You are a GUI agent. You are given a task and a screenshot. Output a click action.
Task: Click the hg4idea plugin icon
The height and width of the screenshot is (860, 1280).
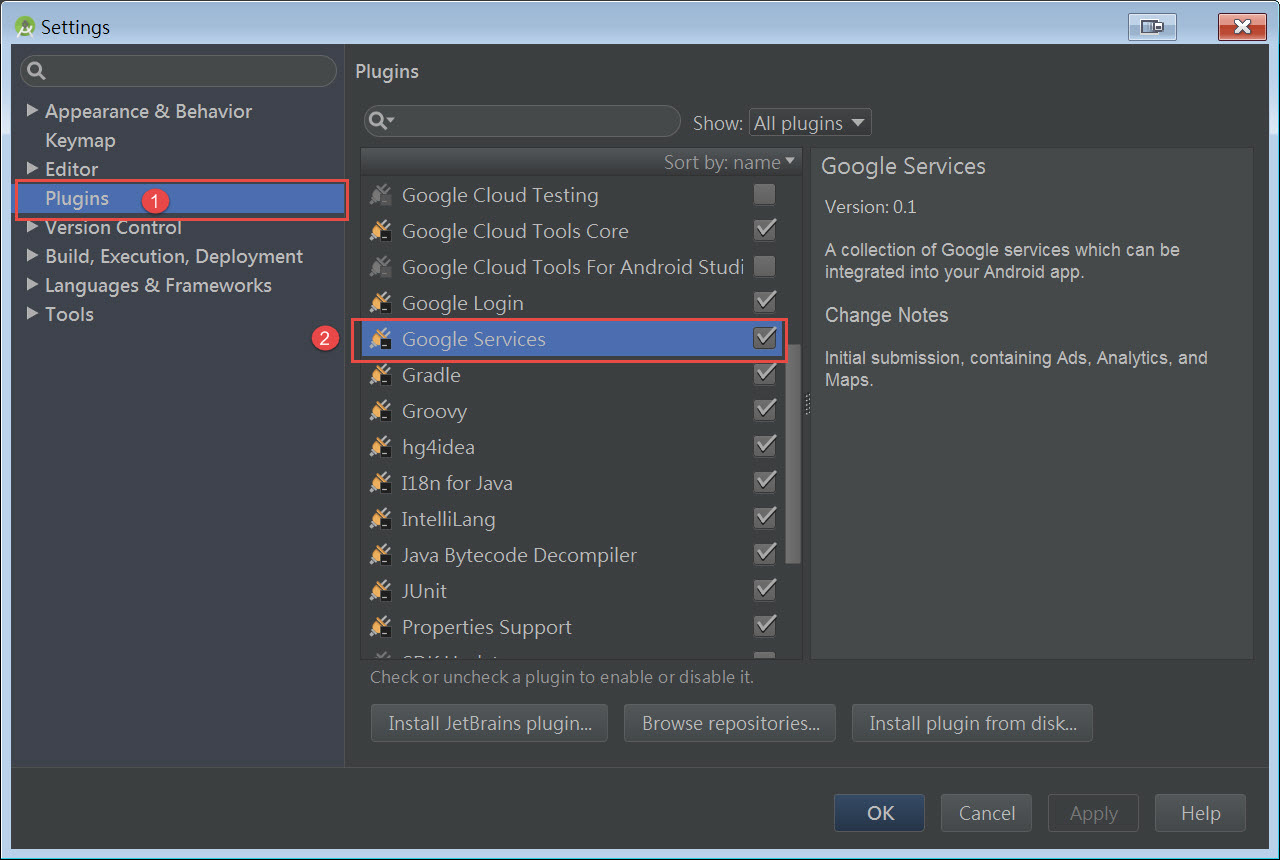pos(380,447)
